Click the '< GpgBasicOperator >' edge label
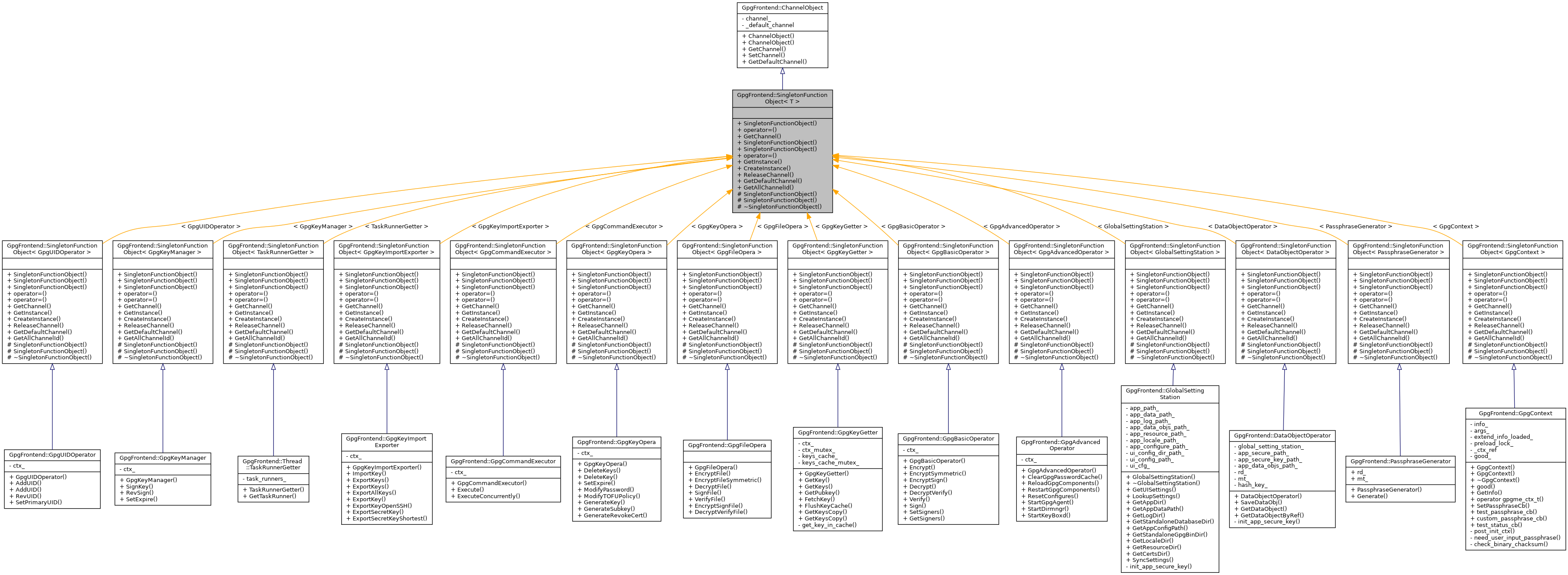This screenshot has width=1568, height=575. 913,227
